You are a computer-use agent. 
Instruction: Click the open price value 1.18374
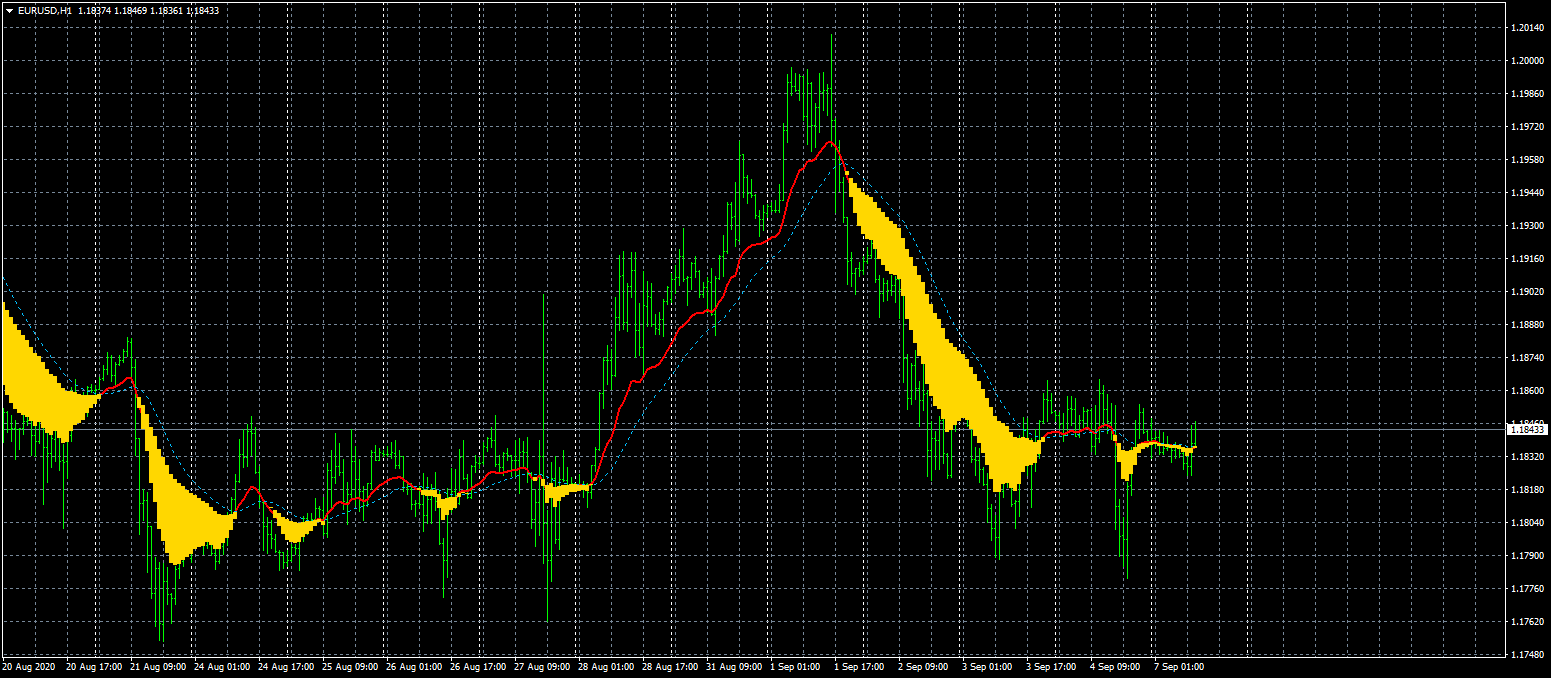(95, 10)
